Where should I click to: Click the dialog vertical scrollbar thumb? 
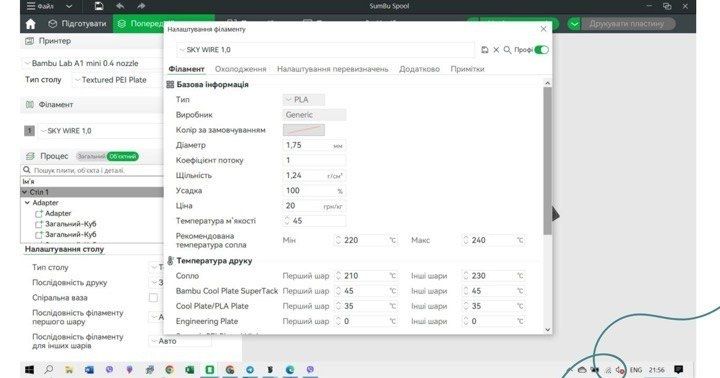tap(547, 161)
